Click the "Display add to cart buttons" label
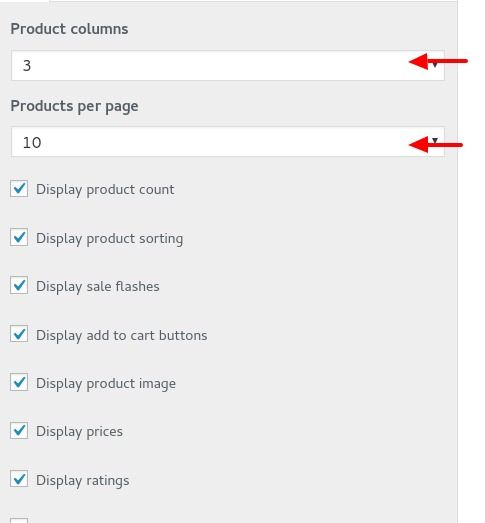Viewport: 485px width, 523px height. pyautogui.click(x=122, y=335)
